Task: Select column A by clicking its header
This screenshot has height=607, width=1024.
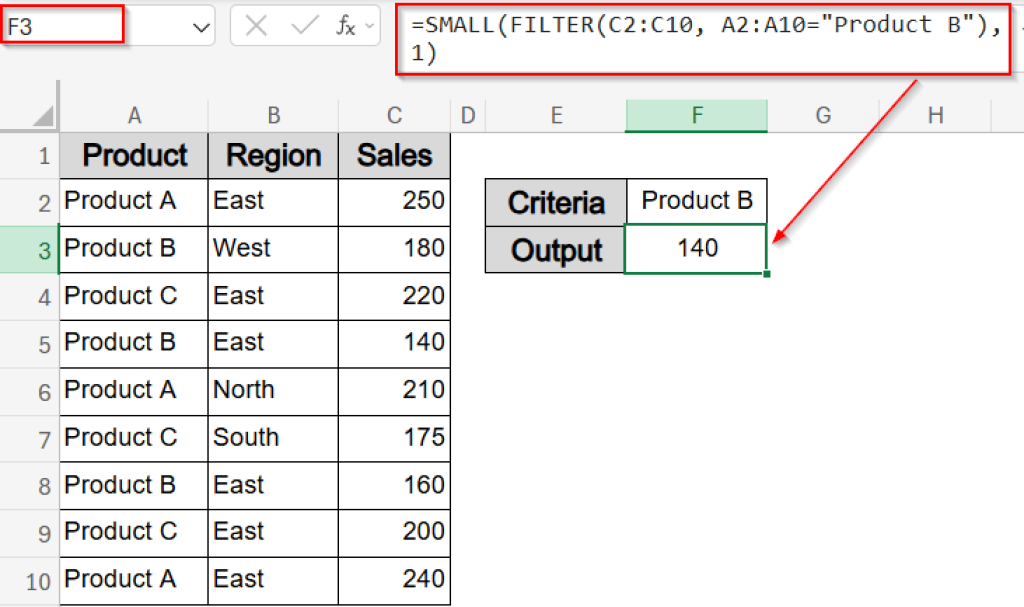Action: click(x=134, y=115)
